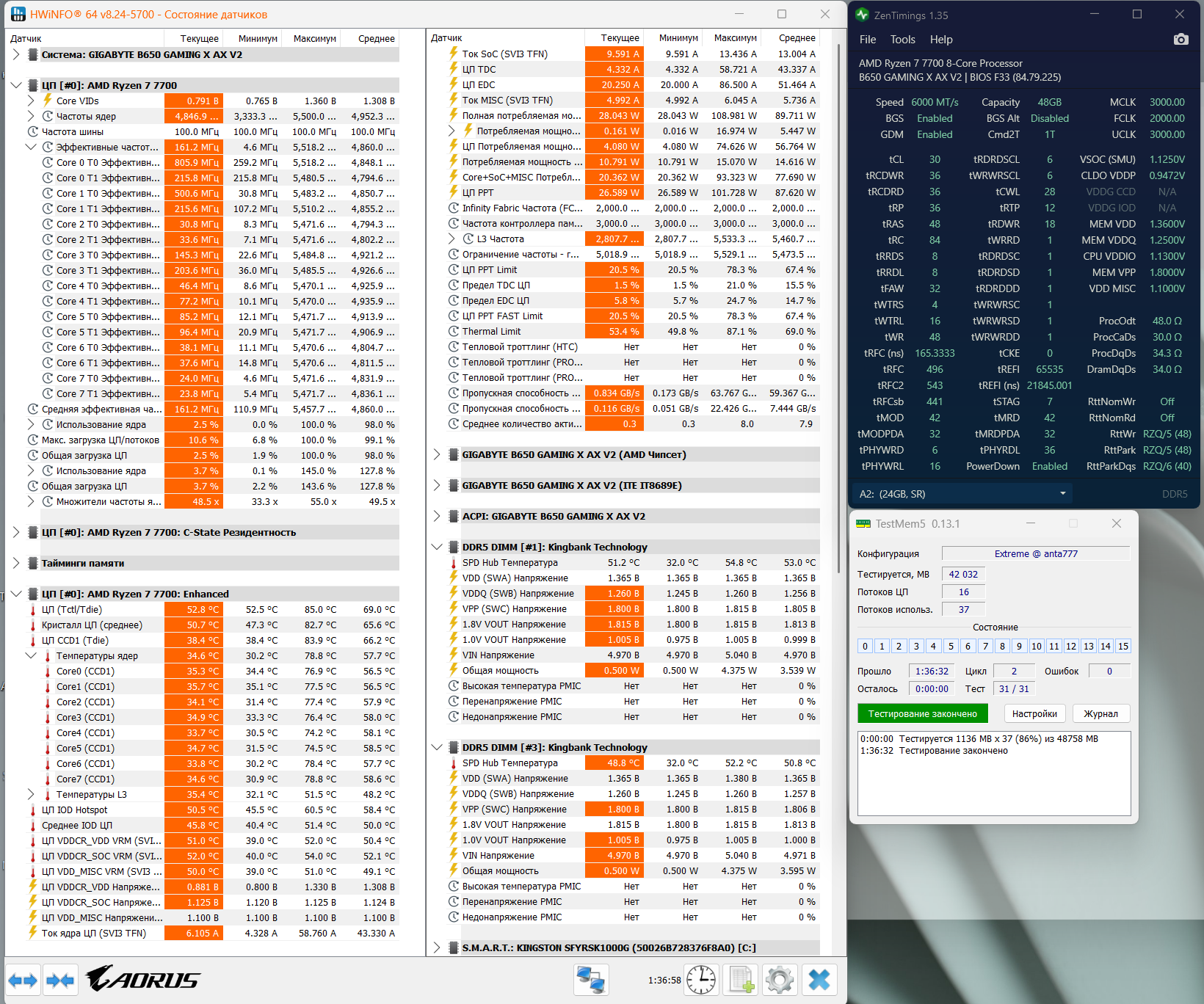
Task: Click the MEM VDD value 1.3600V
Action: [1167, 224]
